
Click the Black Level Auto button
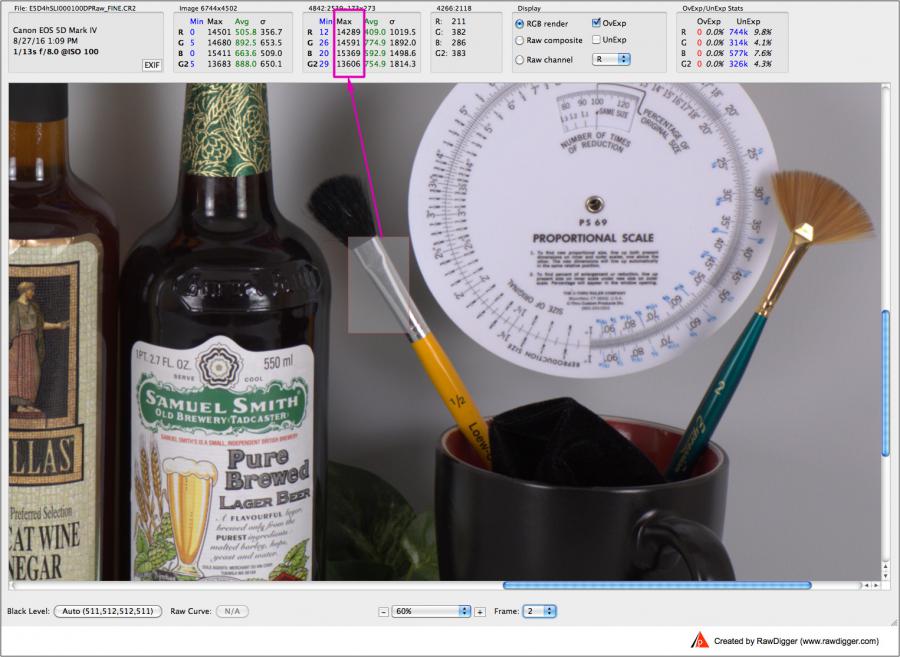(x=107, y=611)
